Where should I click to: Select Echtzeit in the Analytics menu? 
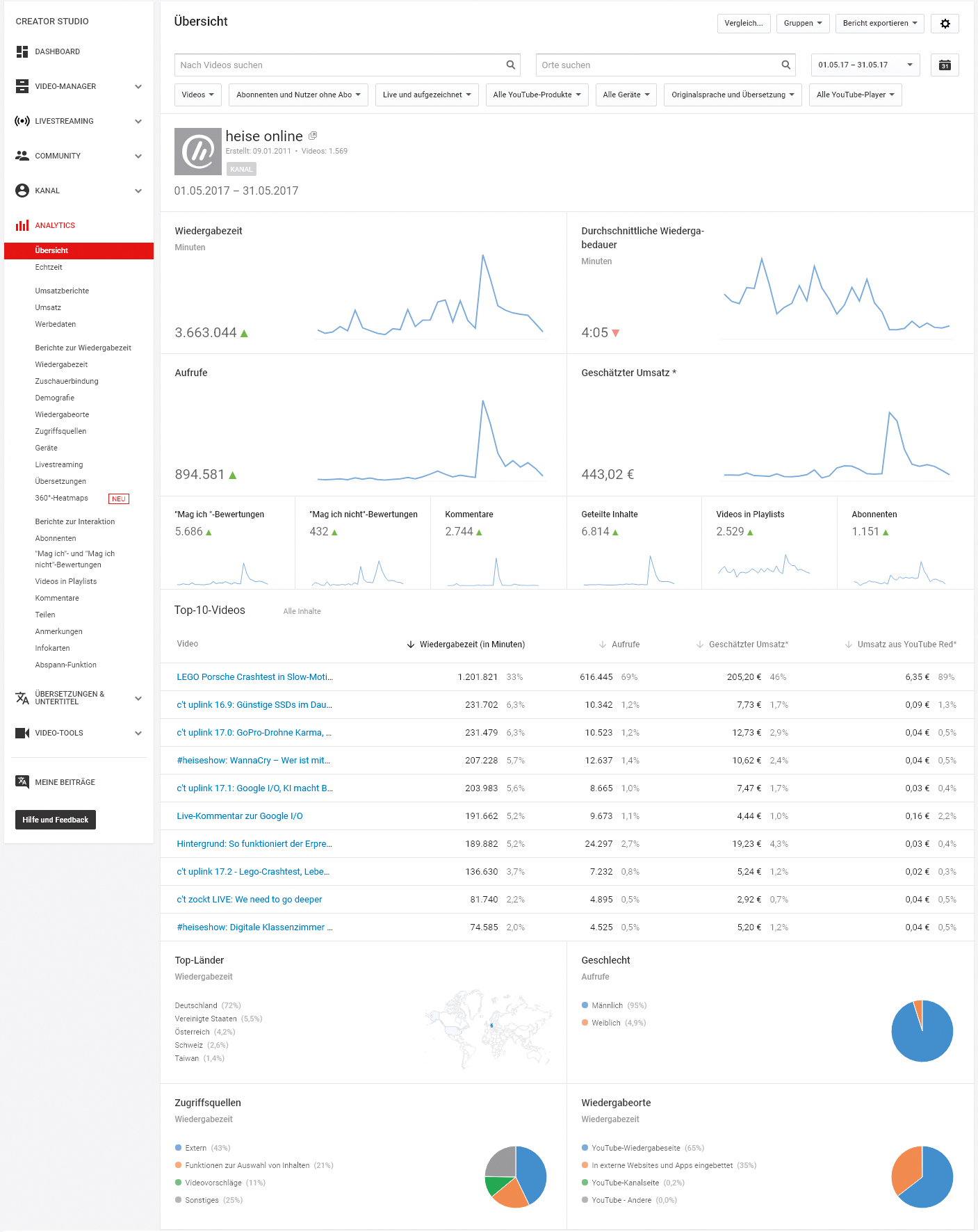49,267
